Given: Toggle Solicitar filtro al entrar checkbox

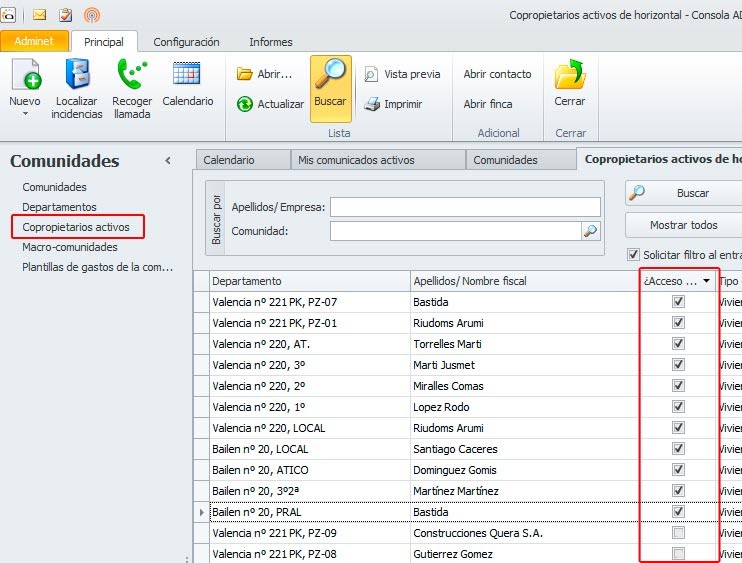Looking at the screenshot, I should point(632,255).
